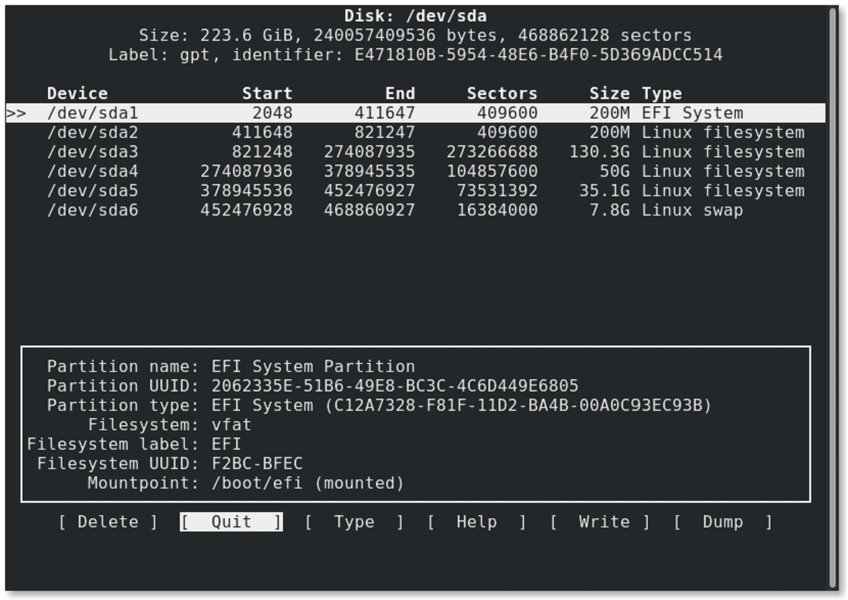This screenshot has width=848, height=600.
Task: Click the Disk: /dev/sda title
Action: tap(415, 16)
